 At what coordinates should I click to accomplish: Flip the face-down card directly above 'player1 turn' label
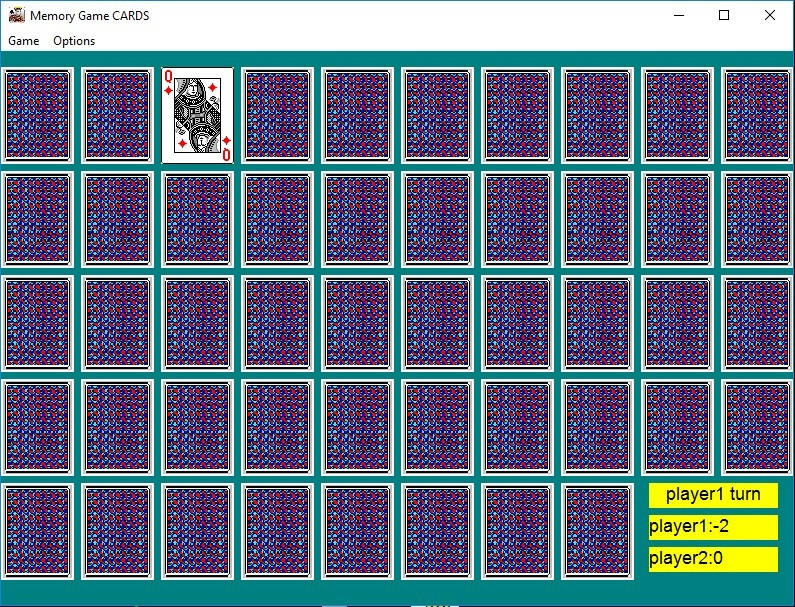tap(677, 427)
